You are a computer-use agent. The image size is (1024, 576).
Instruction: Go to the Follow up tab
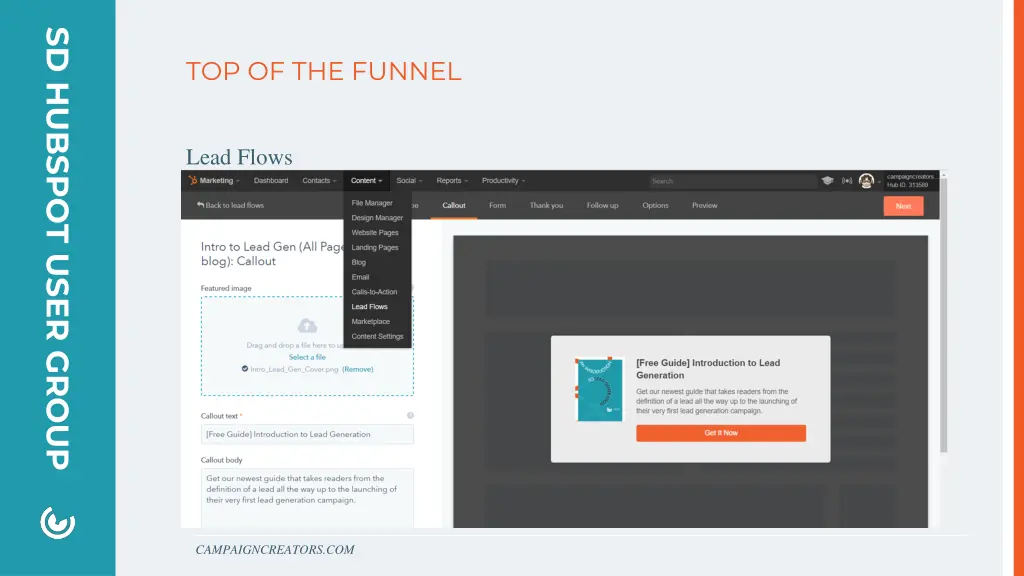click(602, 206)
